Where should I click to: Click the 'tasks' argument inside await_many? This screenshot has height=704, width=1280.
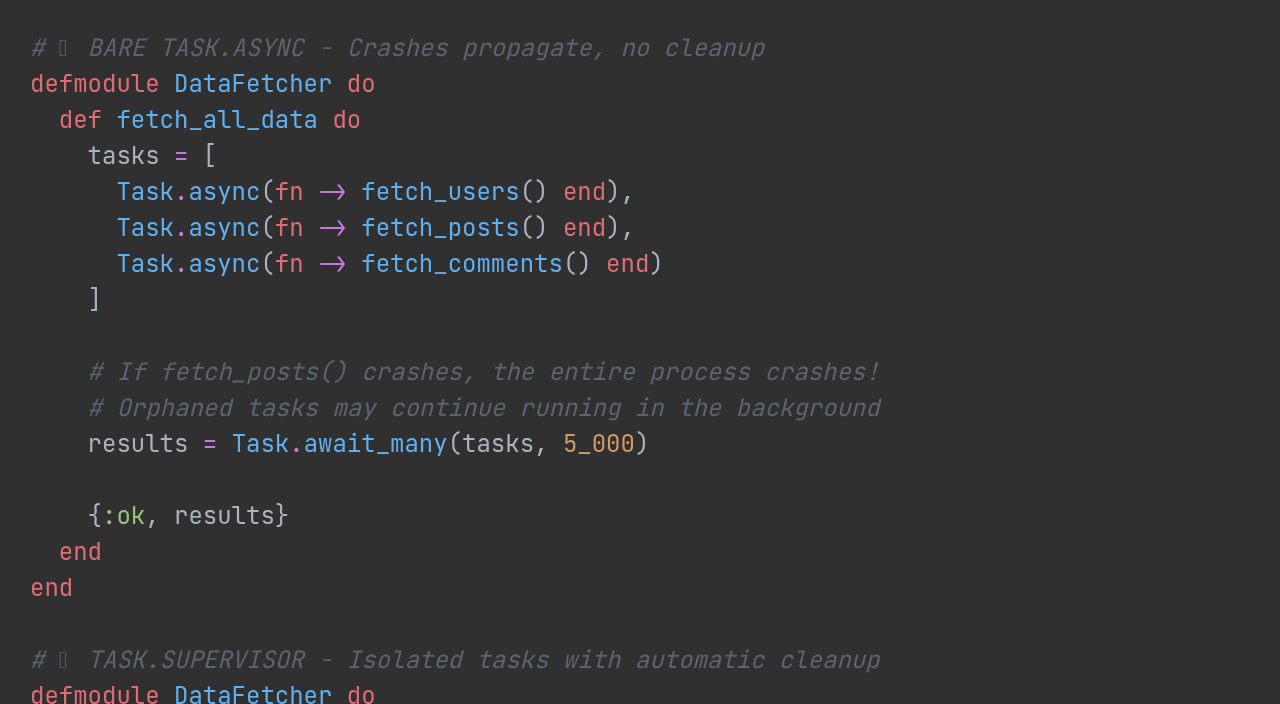point(497,444)
